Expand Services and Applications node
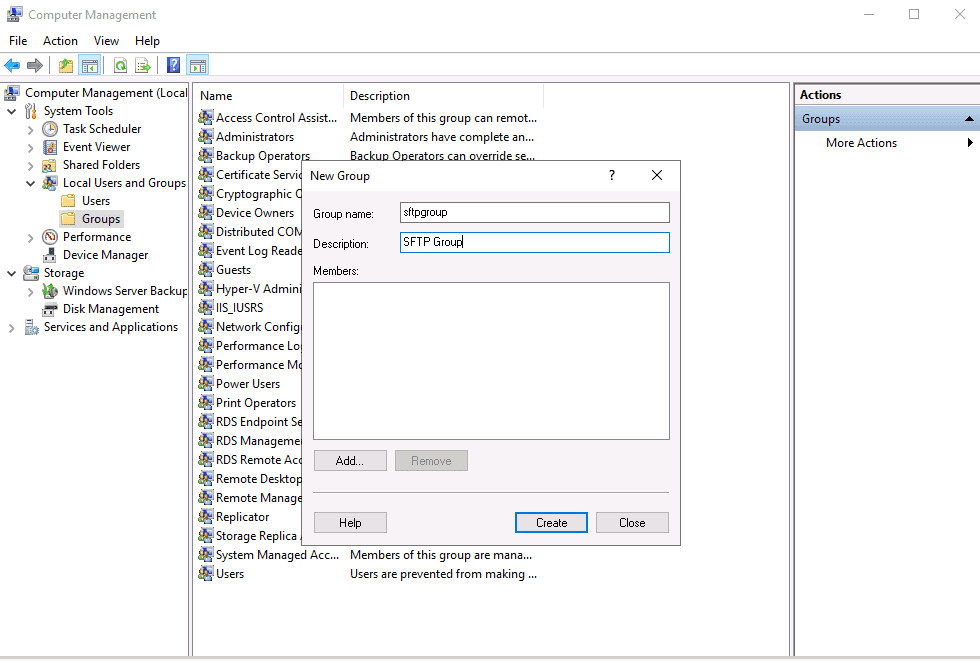This screenshot has width=980, height=661. click(x=11, y=327)
